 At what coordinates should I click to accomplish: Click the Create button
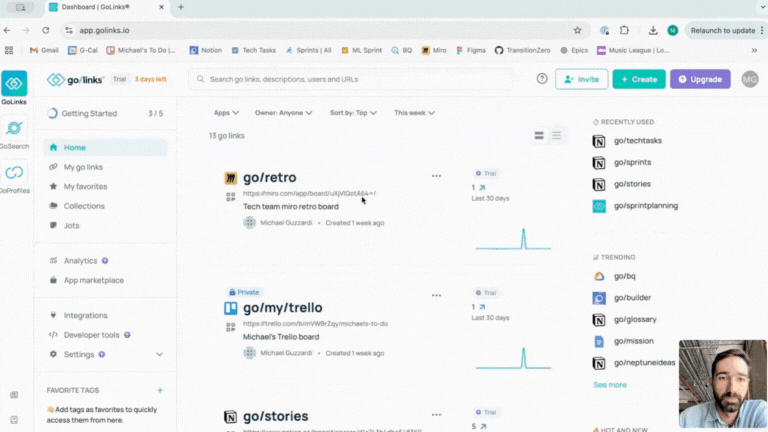pyautogui.click(x=639, y=79)
